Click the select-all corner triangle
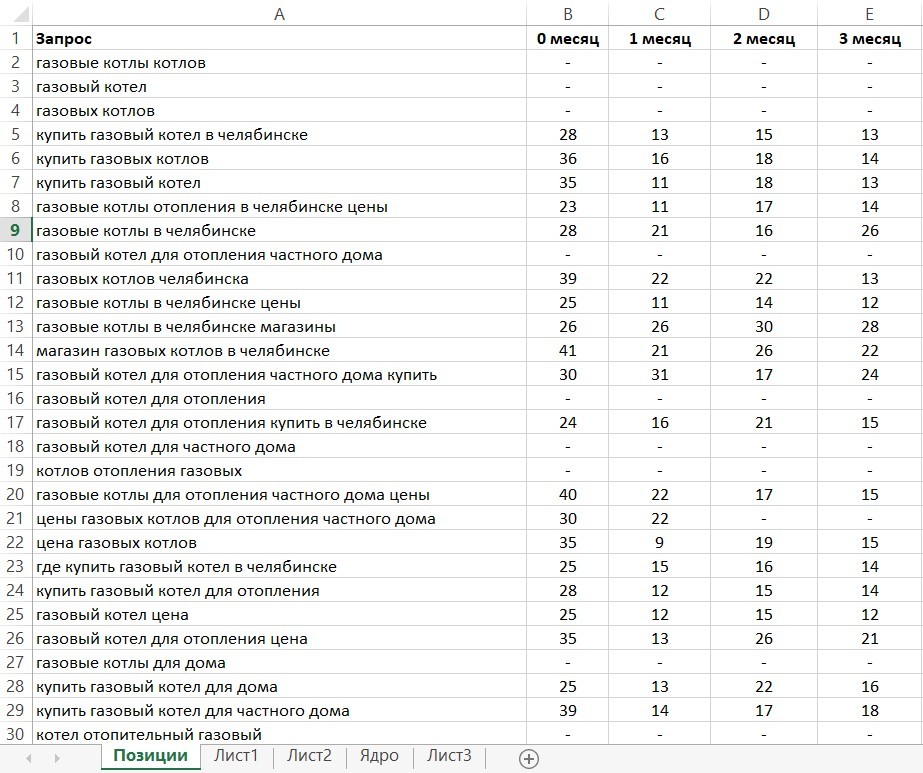Screen dimensions: 923x773 coord(15,13)
